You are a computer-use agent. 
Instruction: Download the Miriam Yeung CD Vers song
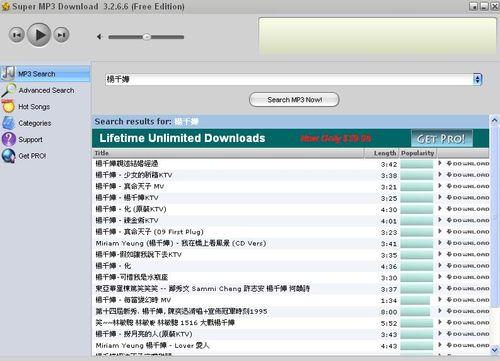coord(468,243)
